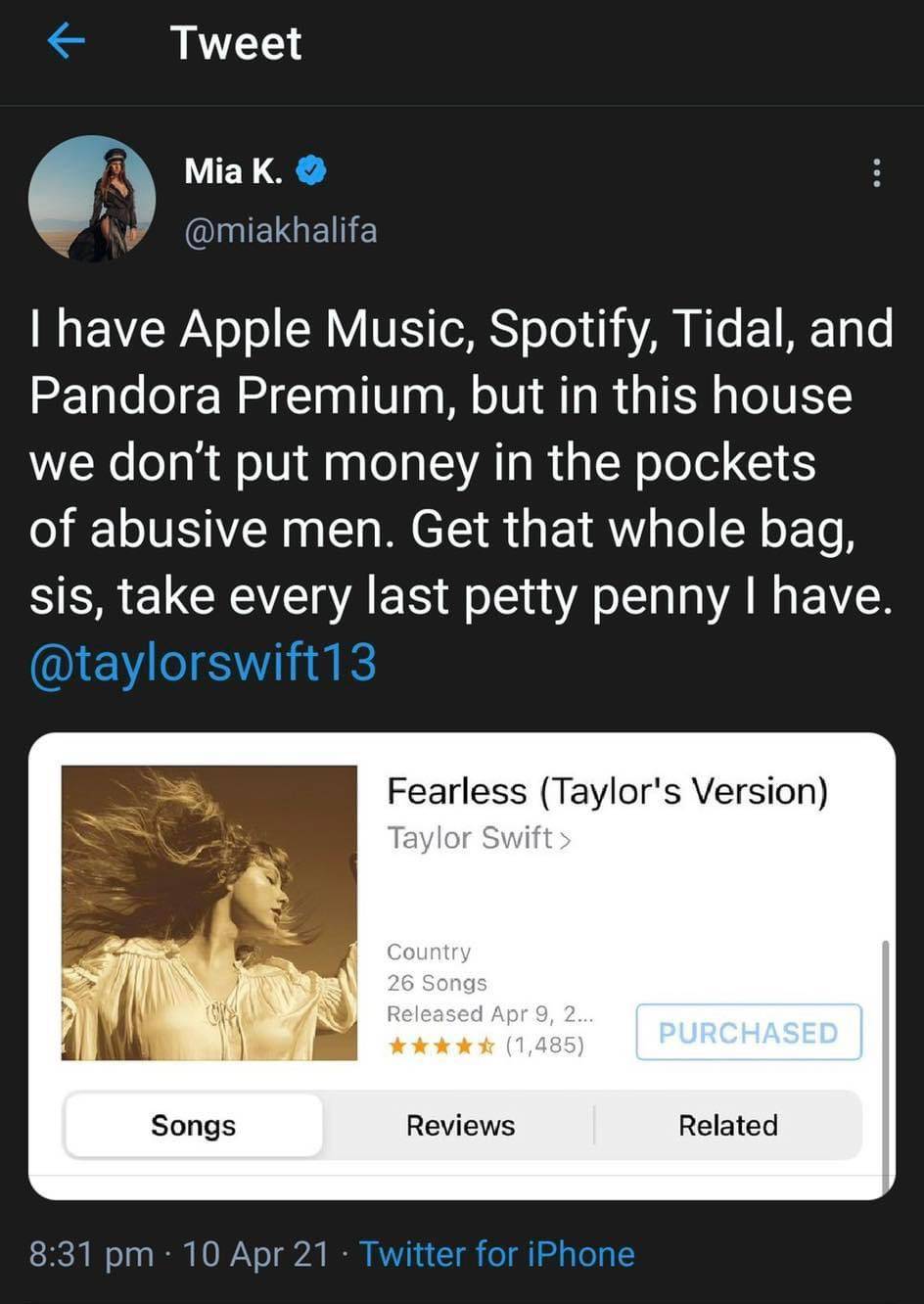The width and height of the screenshot is (924, 1304).
Task: Switch to the Related tab
Action: pos(728,1126)
